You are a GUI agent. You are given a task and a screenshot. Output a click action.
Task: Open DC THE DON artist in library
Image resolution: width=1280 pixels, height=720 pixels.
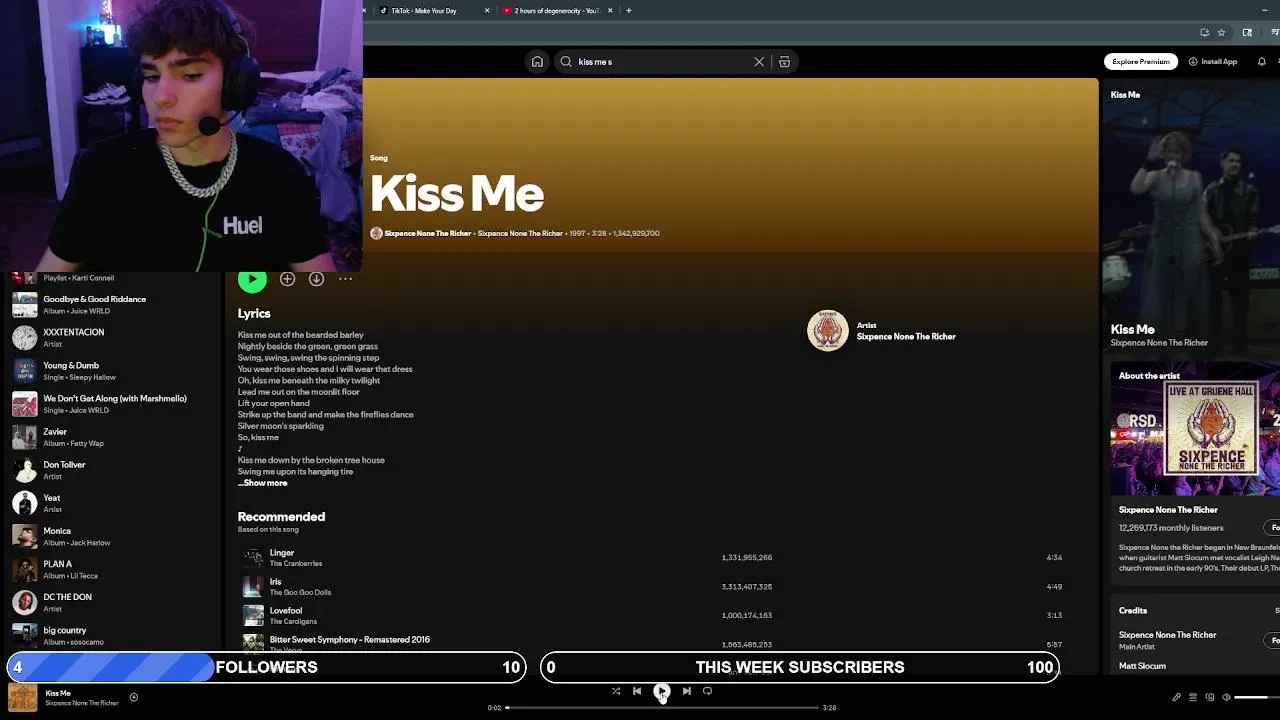110,602
